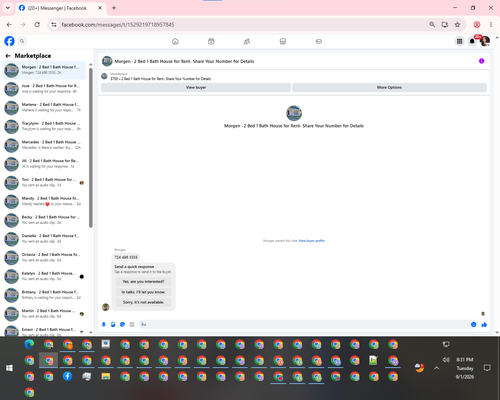500x400 pixels.
Task: Open Katelyn's conversation in the list
Action: click(x=44, y=276)
